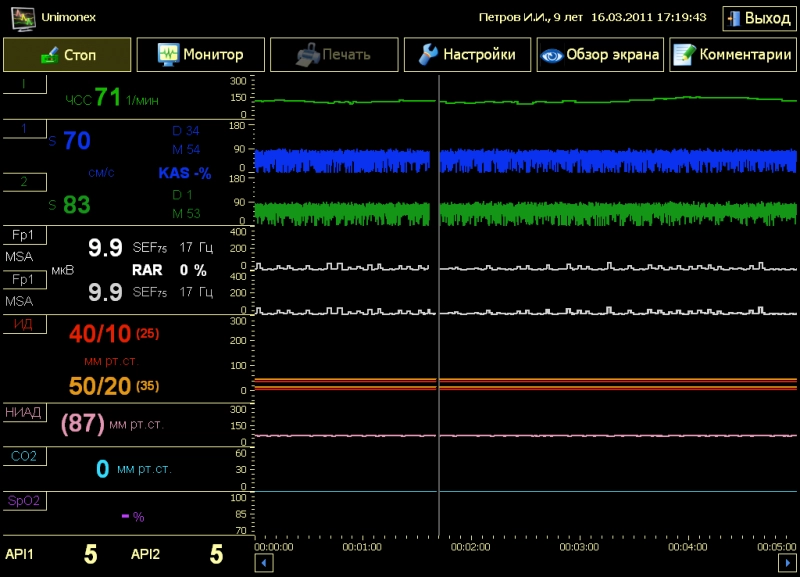
Task: Select the НИАД channel label
Action: [x=23, y=412]
